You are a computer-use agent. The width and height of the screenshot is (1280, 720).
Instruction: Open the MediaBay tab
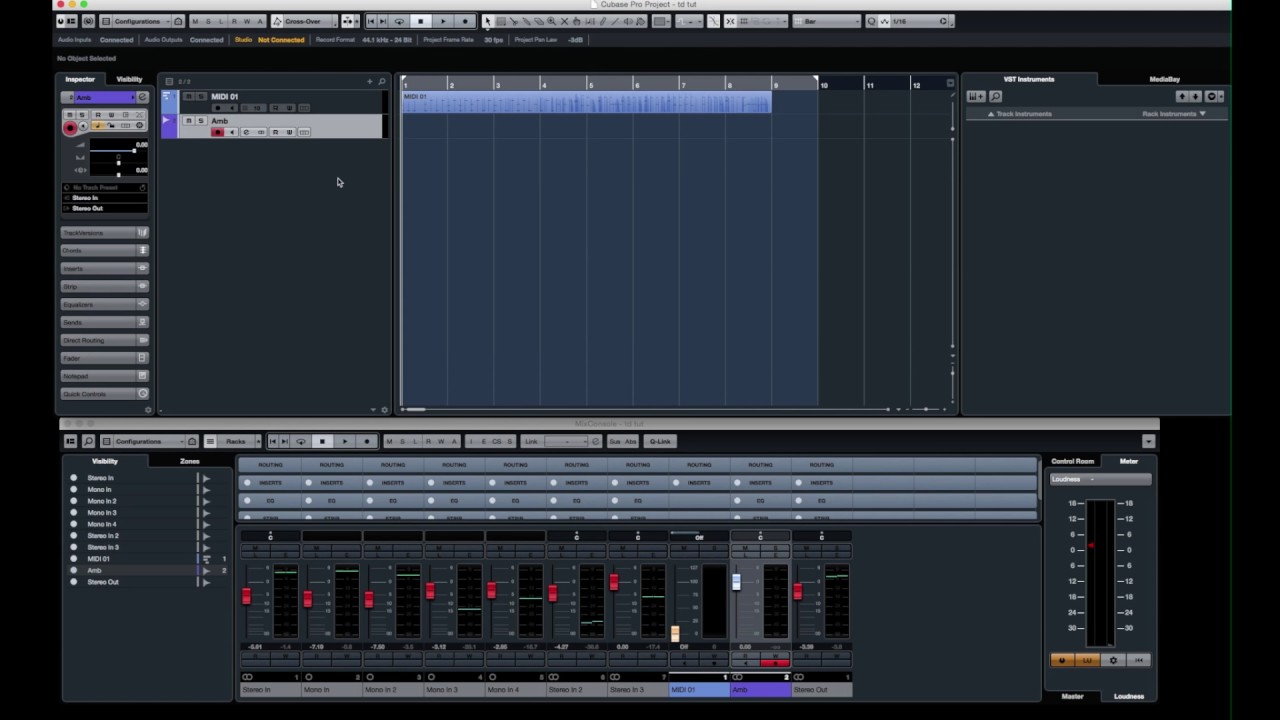1164,79
